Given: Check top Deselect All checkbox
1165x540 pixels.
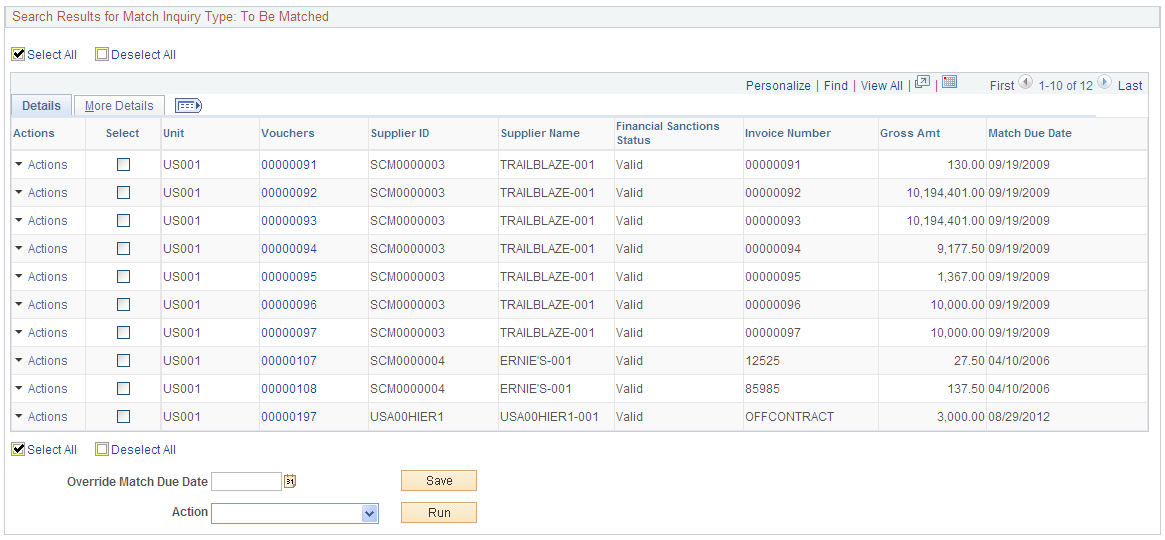Looking at the screenshot, I should pyautogui.click(x=103, y=54).
